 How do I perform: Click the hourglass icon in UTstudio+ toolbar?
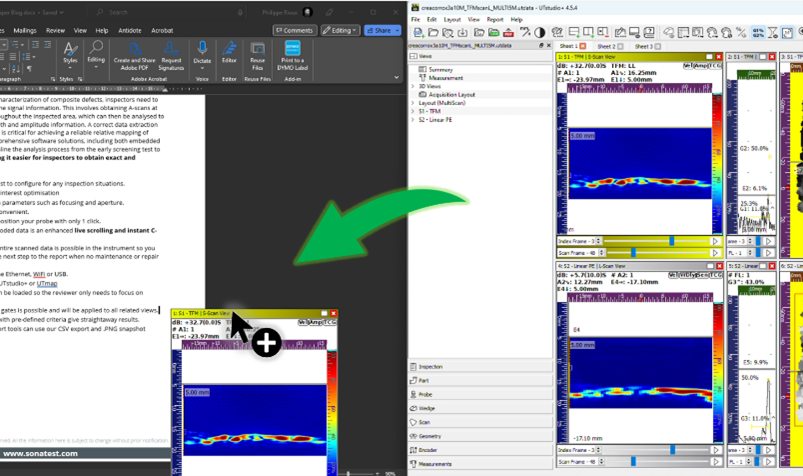click(773, 32)
